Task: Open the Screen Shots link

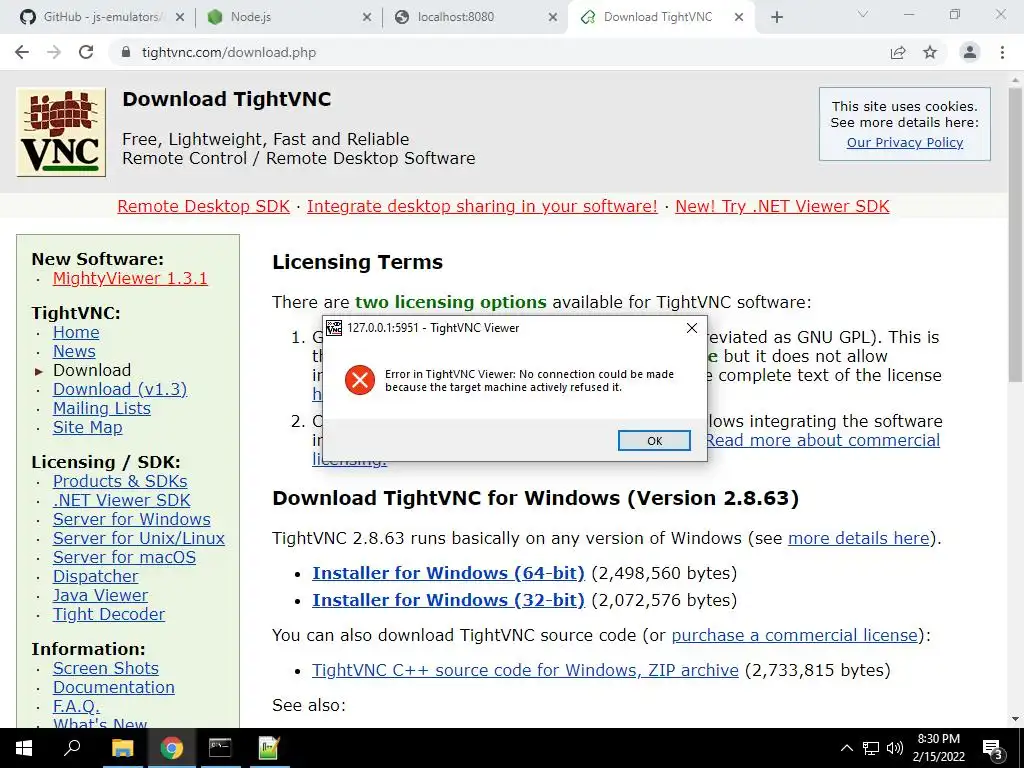Action: [x=105, y=668]
